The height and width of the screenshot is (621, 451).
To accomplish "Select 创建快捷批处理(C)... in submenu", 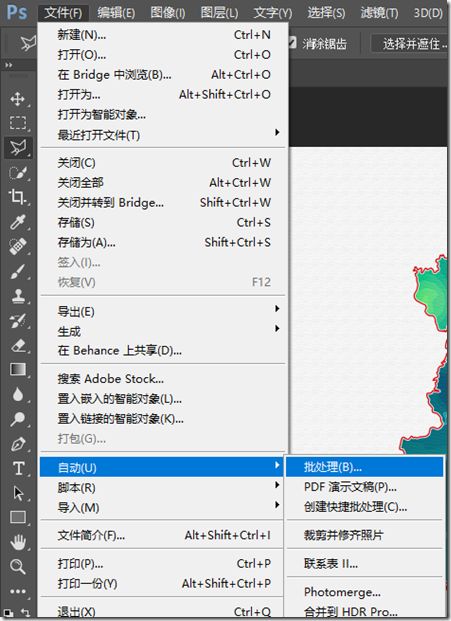I will tap(365, 507).
